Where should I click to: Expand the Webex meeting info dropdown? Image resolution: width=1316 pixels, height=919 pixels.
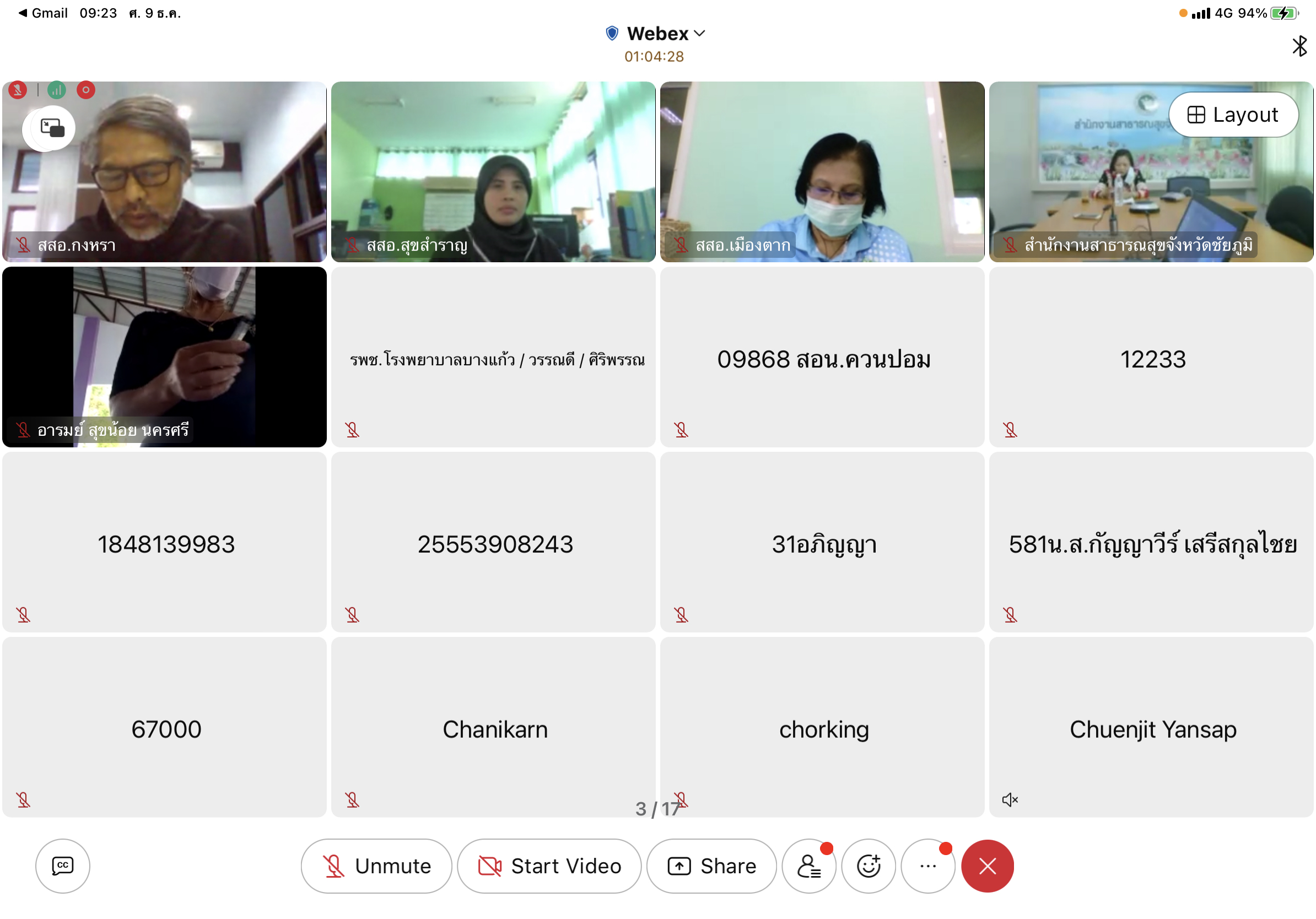(699, 33)
